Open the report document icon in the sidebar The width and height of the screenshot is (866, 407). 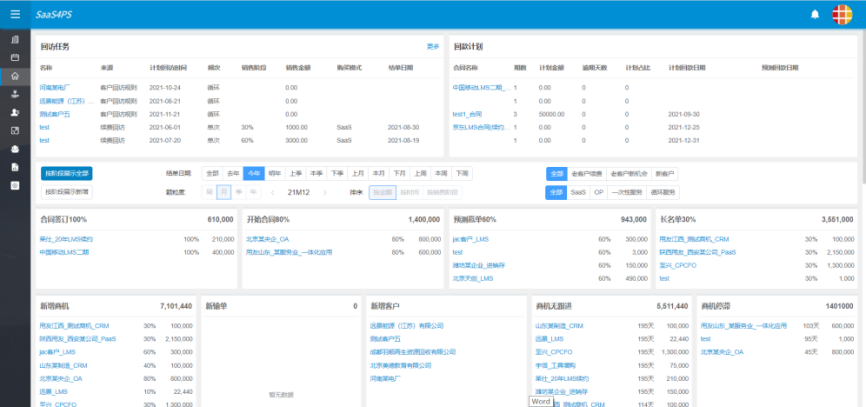(x=15, y=167)
